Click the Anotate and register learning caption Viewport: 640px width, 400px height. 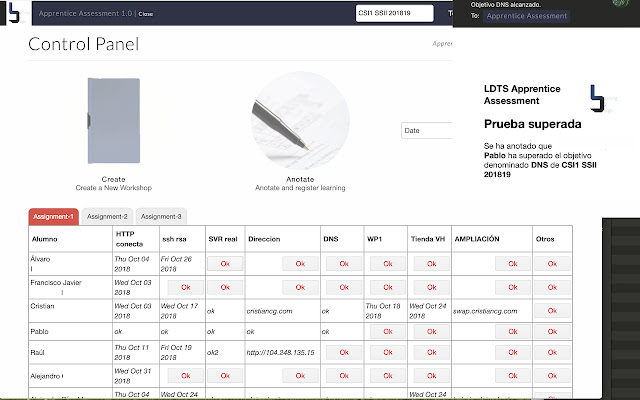pyautogui.click(x=300, y=188)
